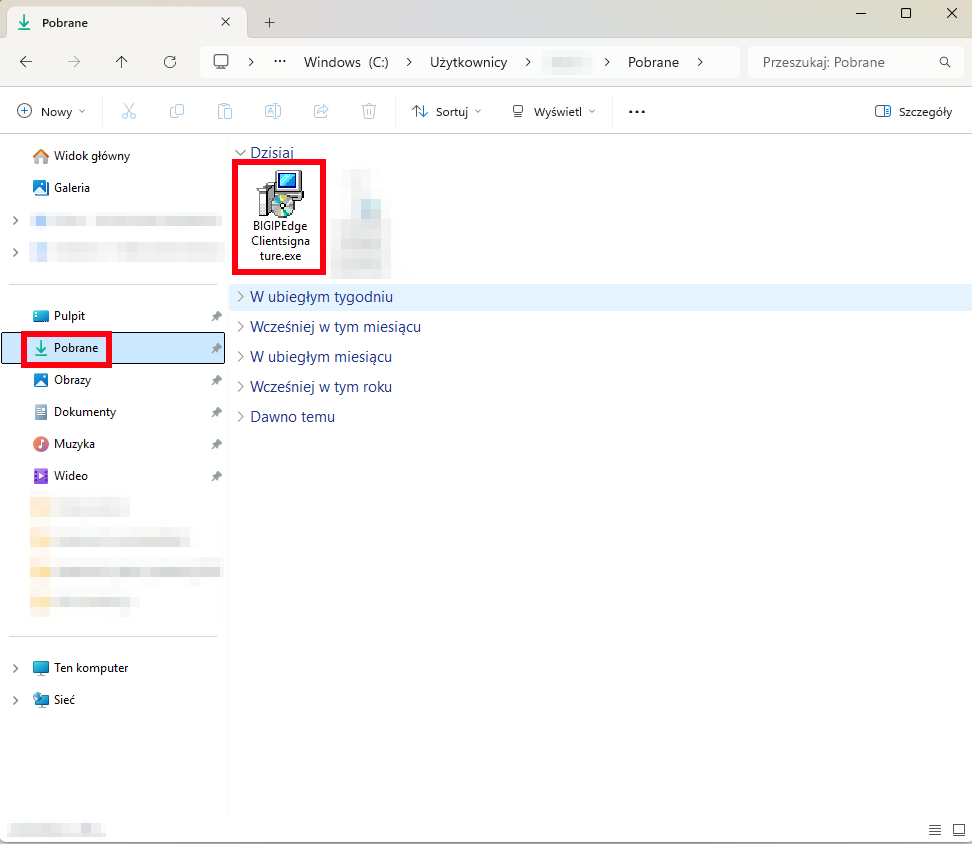Viewport: 972px width, 844px height.
Task: Select the Pobrane window tab
Action: pyautogui.click(x=126, y=23)
